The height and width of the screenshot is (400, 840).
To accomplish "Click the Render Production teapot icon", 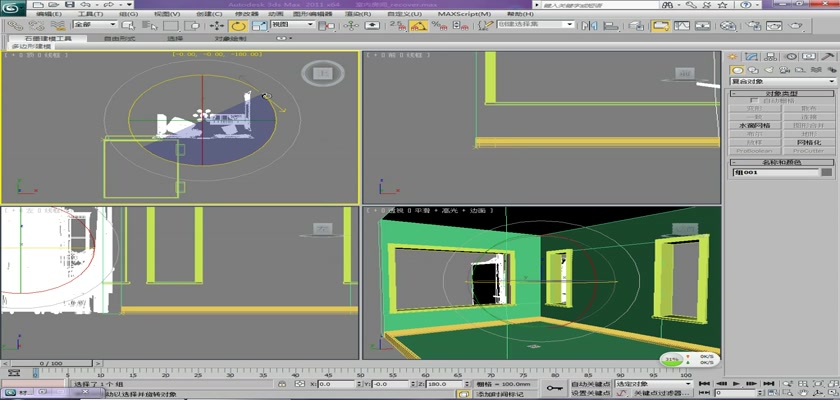I will [796, 25].
